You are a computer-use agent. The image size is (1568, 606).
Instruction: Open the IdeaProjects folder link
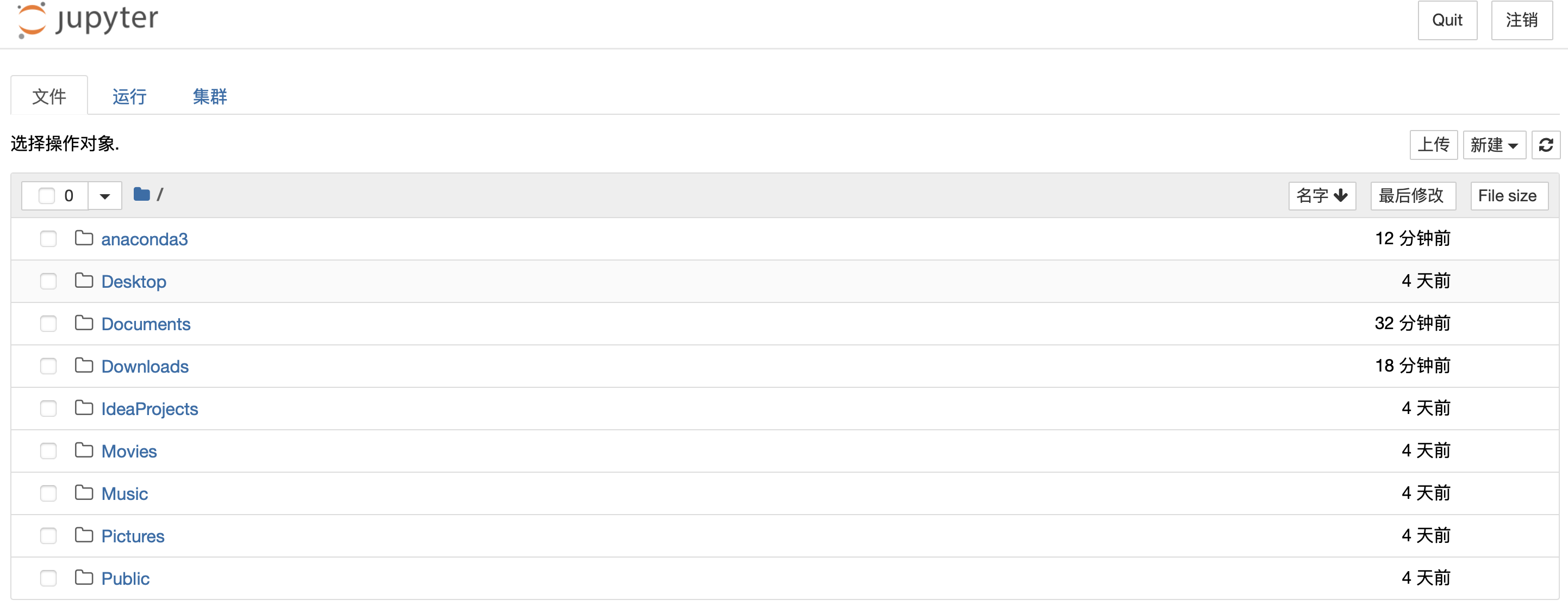coord(150,409)
